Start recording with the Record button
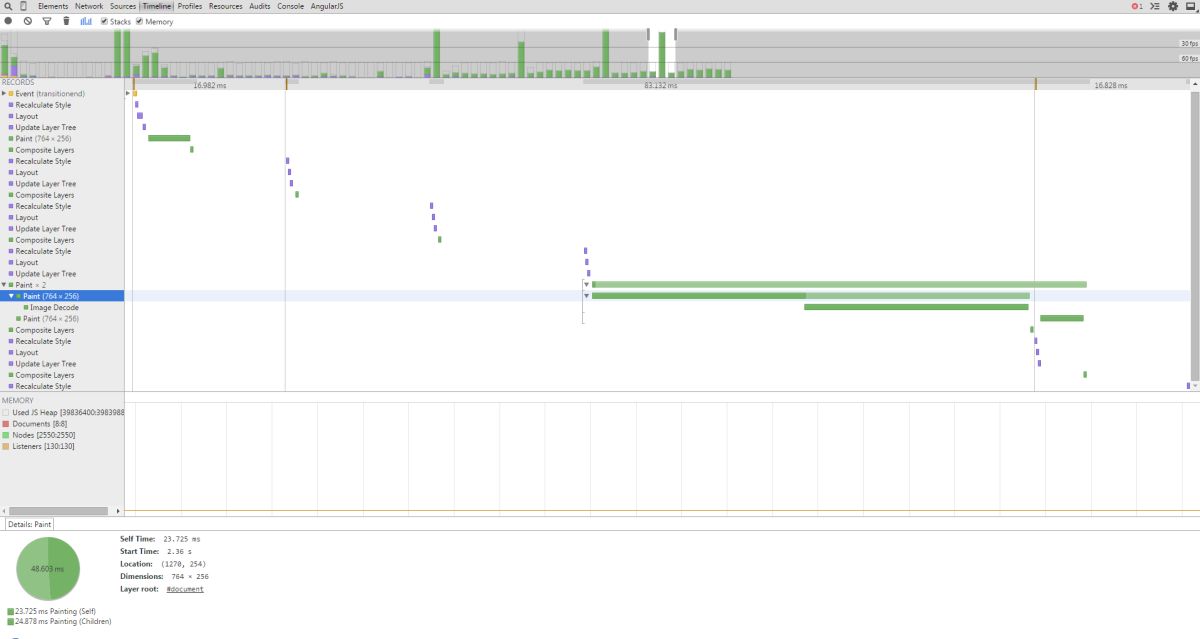The image size is (1200, 639). click(8, 21)
